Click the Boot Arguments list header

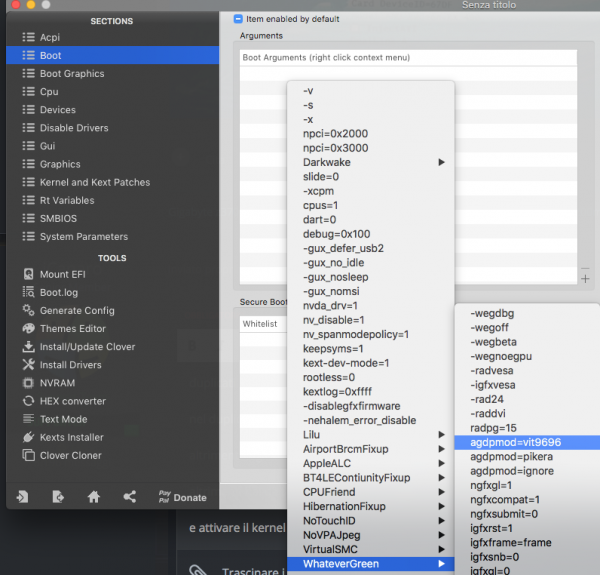click(408, 57)
